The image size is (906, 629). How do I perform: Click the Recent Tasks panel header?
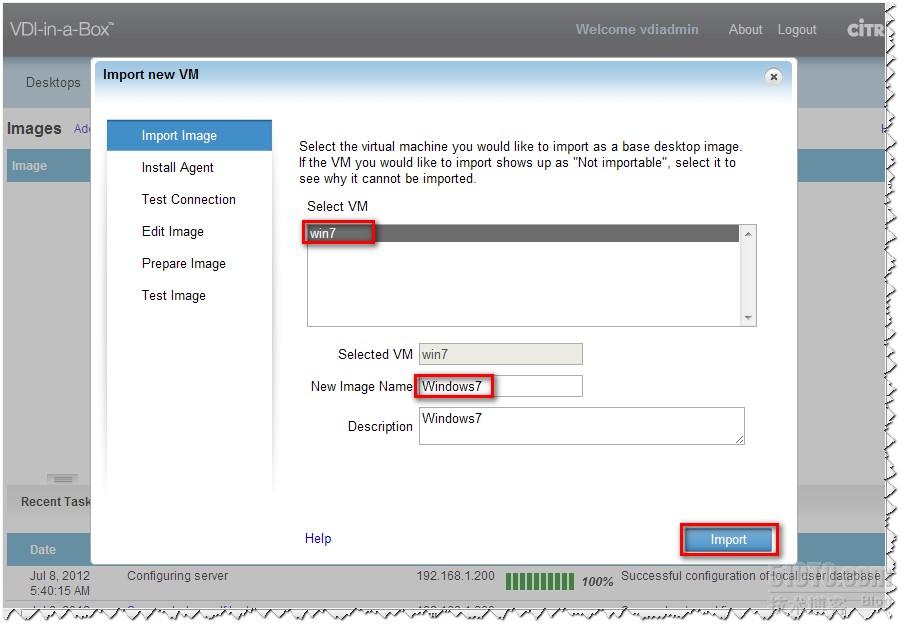click(x=55, y=502)
